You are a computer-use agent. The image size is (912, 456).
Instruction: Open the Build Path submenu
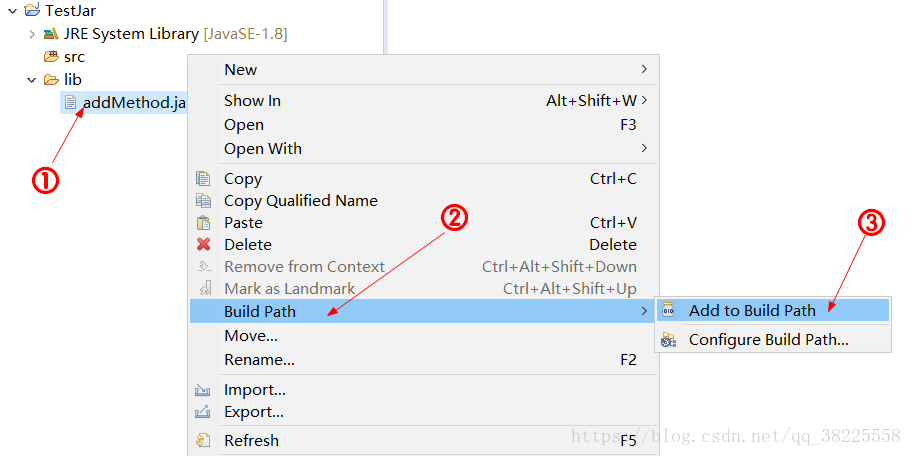423,311
